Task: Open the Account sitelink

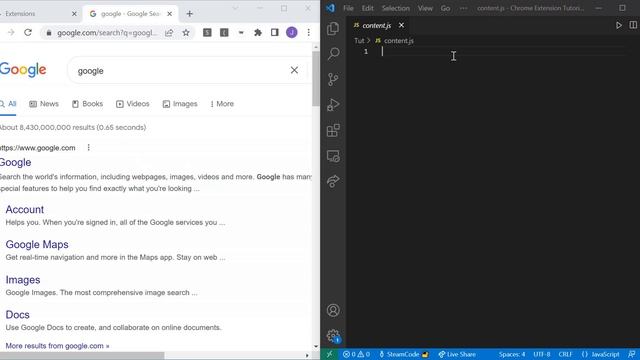Action: pos(24,209)
